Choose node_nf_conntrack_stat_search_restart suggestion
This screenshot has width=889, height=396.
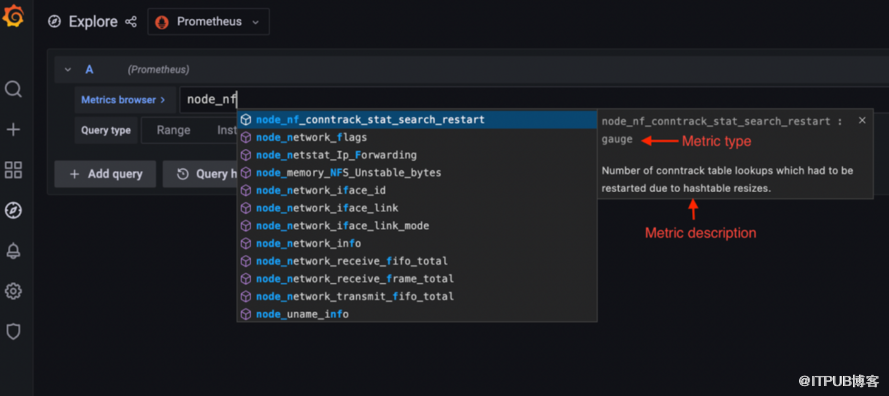(417, 120)
